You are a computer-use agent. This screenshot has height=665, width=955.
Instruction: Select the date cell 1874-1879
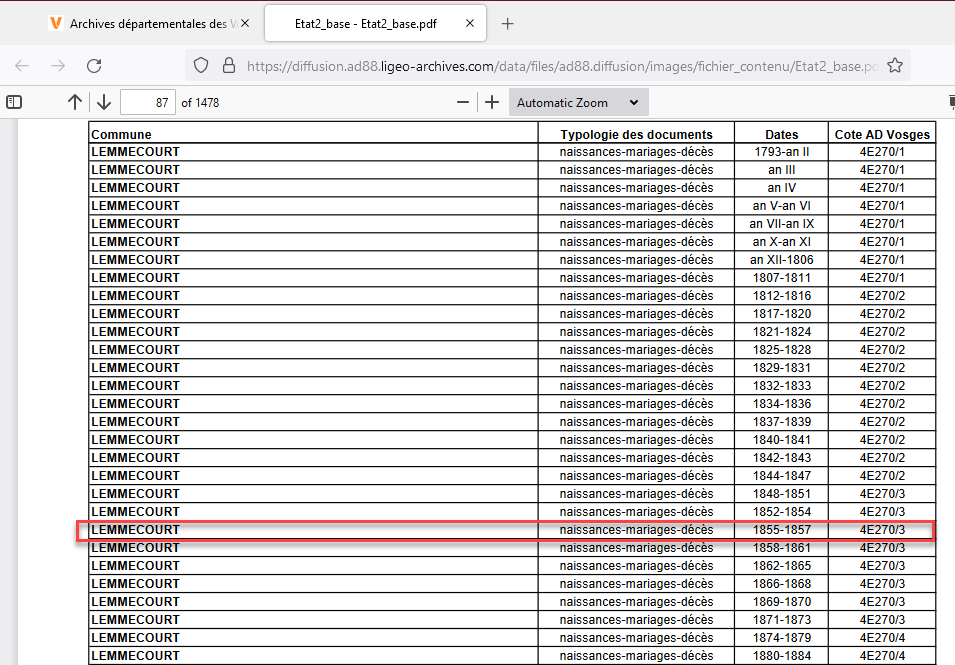pos(781,638)
